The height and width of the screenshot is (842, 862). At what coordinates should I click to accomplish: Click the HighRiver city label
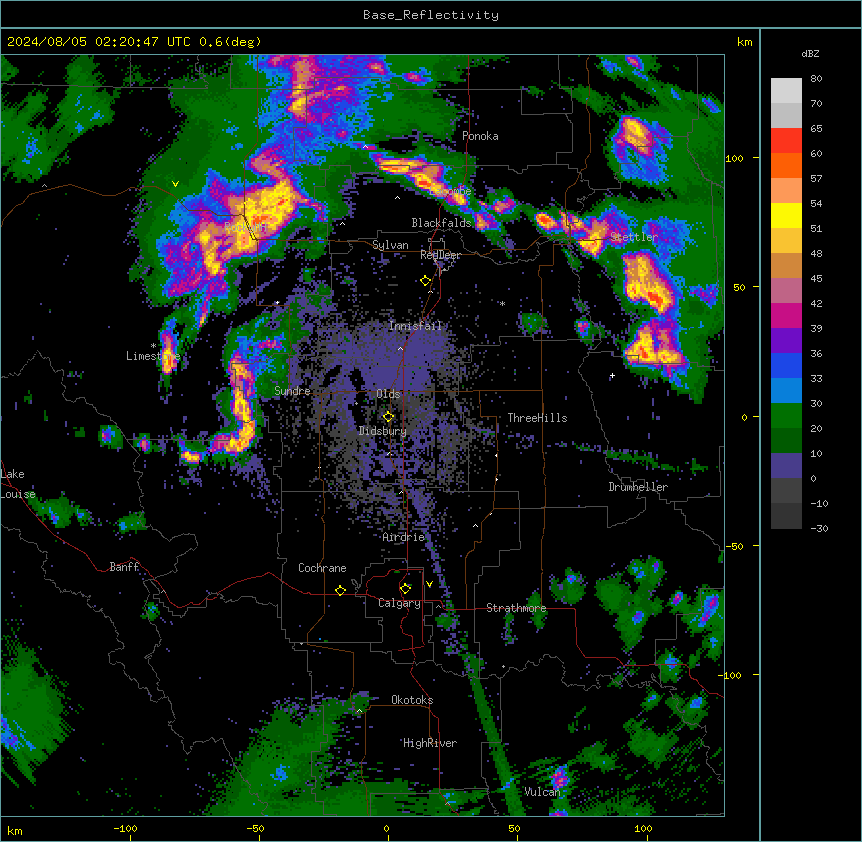tap(430, 743)
